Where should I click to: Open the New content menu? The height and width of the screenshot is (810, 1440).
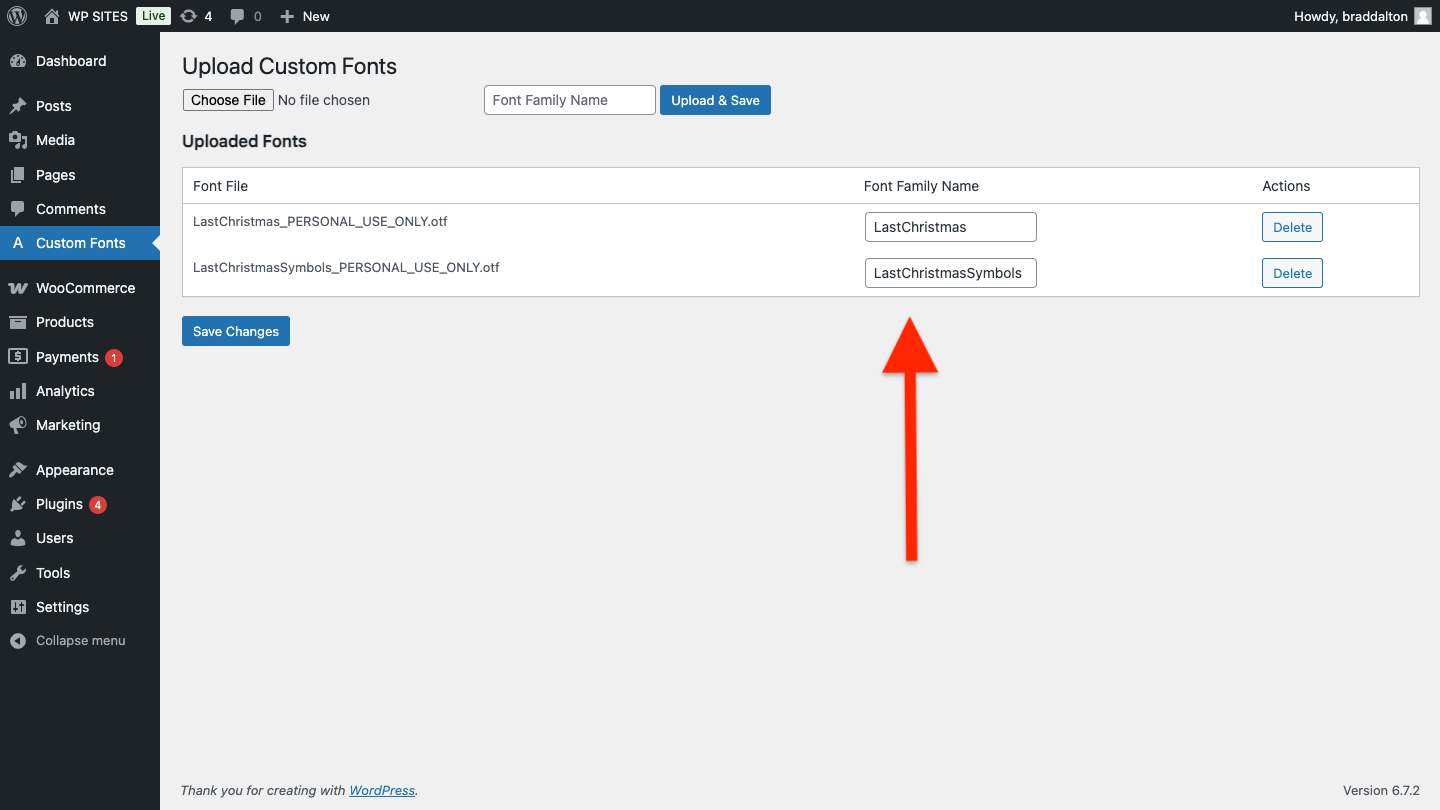pos(303,16)
